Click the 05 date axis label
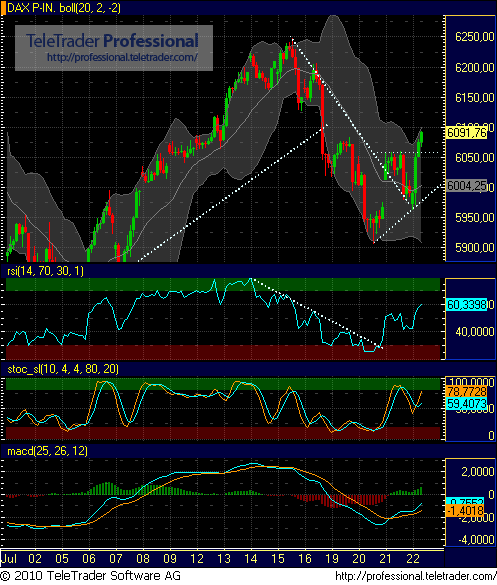Screen dimensions: 497x585 pyautogui.click(x=62, y=559)
